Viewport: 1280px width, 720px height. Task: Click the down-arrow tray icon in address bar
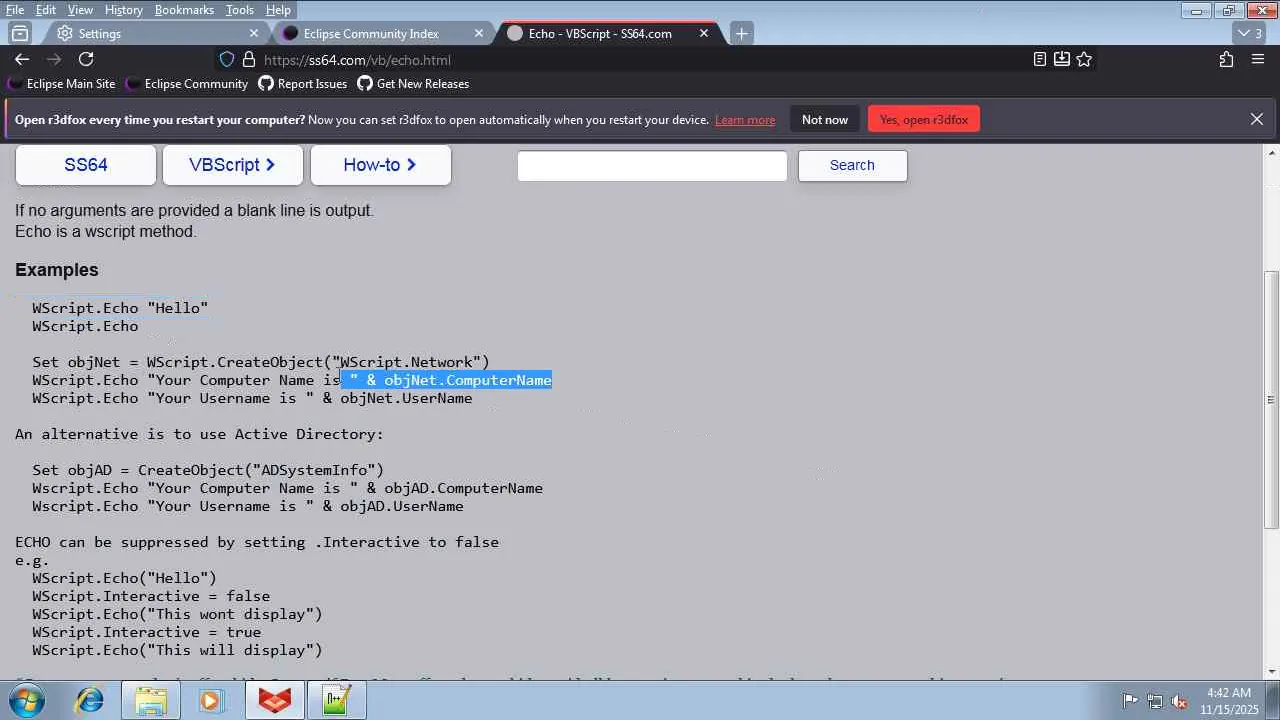(1062, 59)
